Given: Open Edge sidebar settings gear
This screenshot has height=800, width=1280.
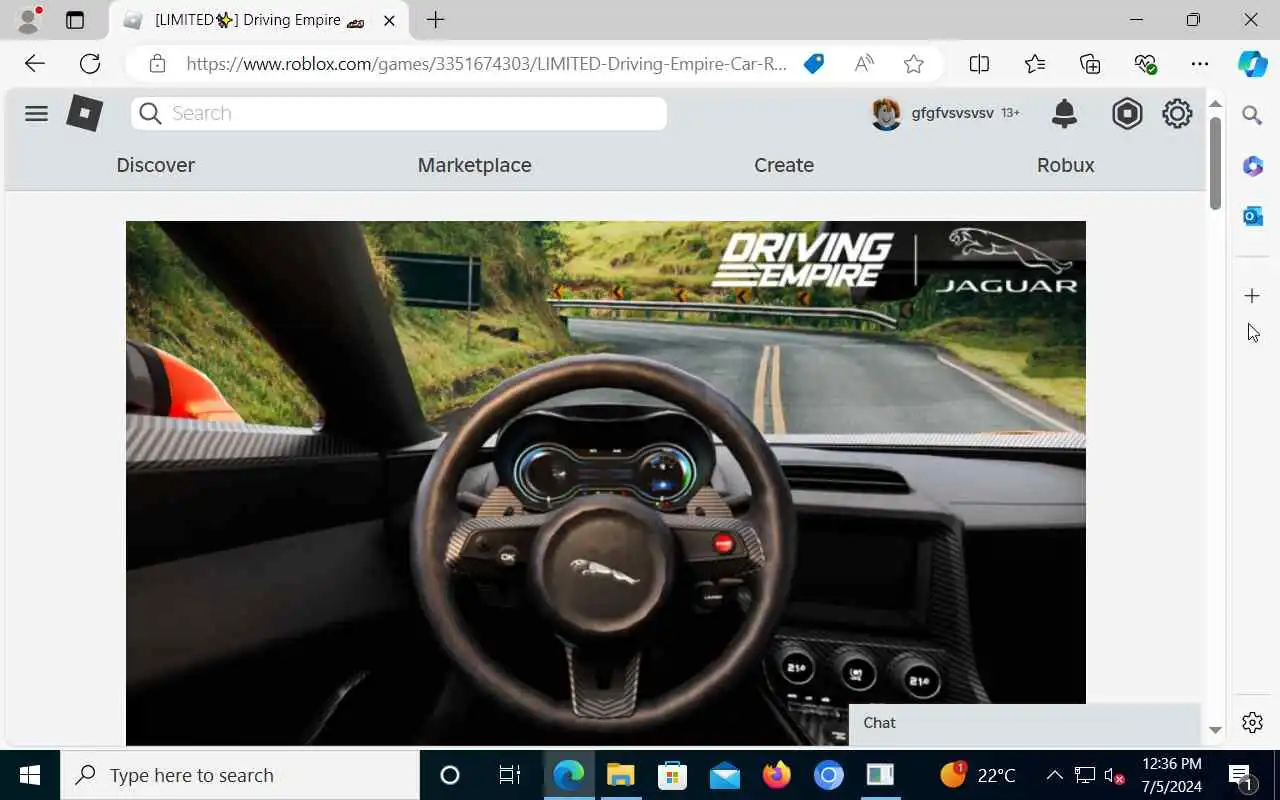Looking at the screenshot, I should [1252, 722].
